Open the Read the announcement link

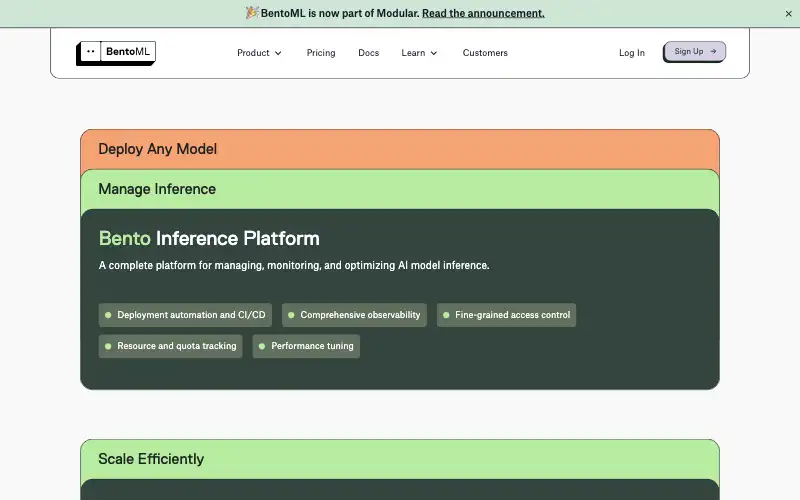(x=483, y=13)
